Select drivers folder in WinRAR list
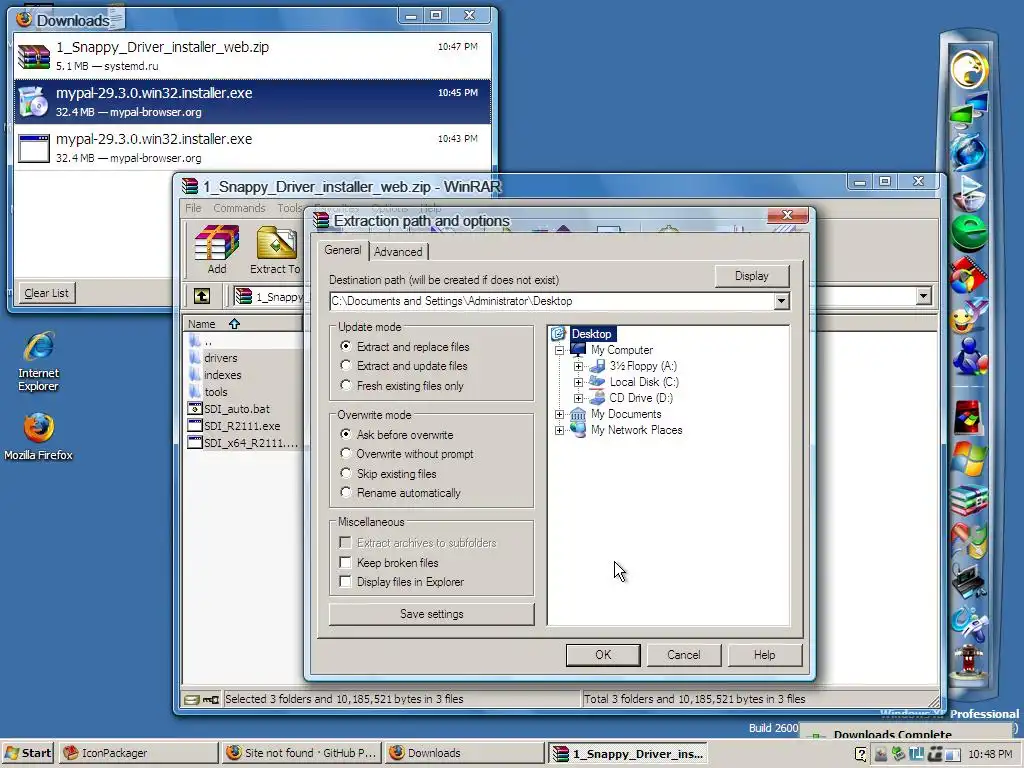Viewport: 1024px width, 768px height. 221,358
